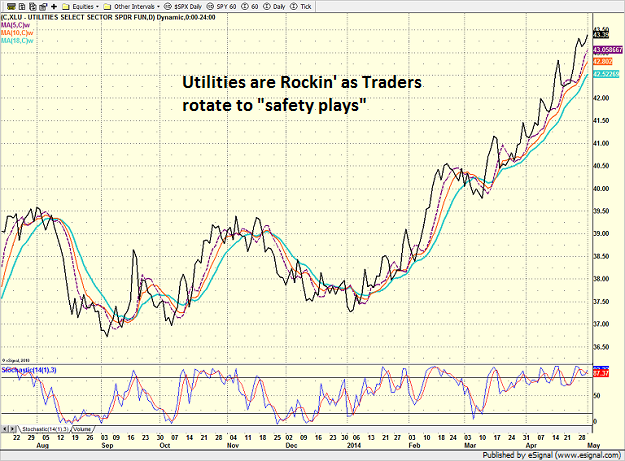Click the black current price tag

601,35
